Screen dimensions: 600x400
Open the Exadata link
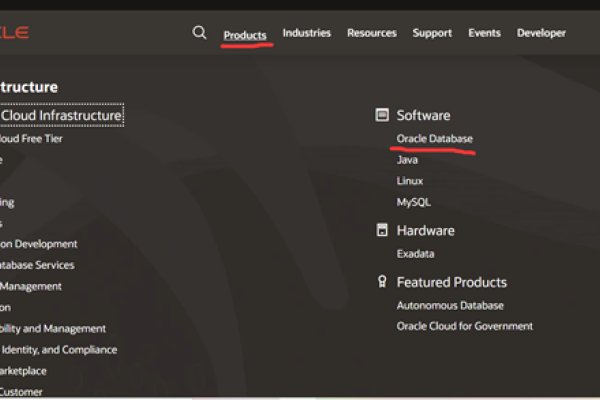[x=415, y=254]
